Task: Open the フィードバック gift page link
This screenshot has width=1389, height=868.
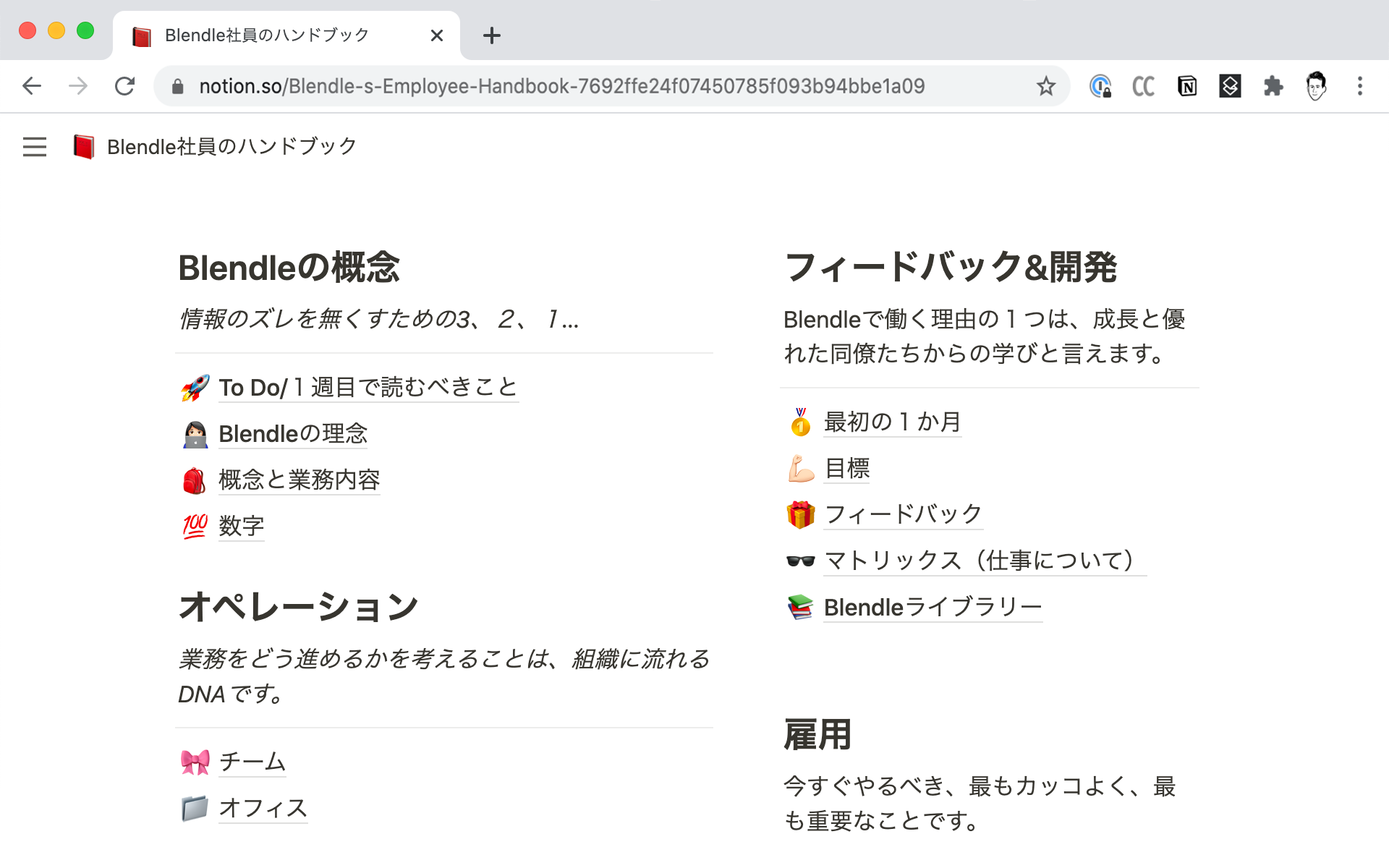Action: click(902, 515)
